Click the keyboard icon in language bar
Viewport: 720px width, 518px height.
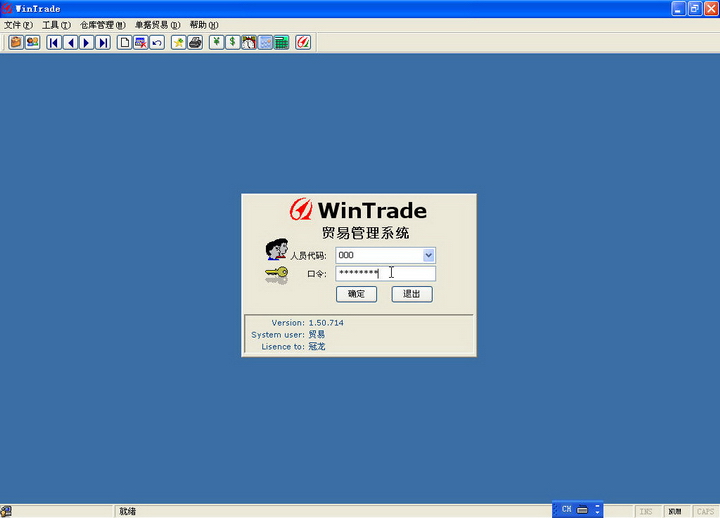(582, 509)
